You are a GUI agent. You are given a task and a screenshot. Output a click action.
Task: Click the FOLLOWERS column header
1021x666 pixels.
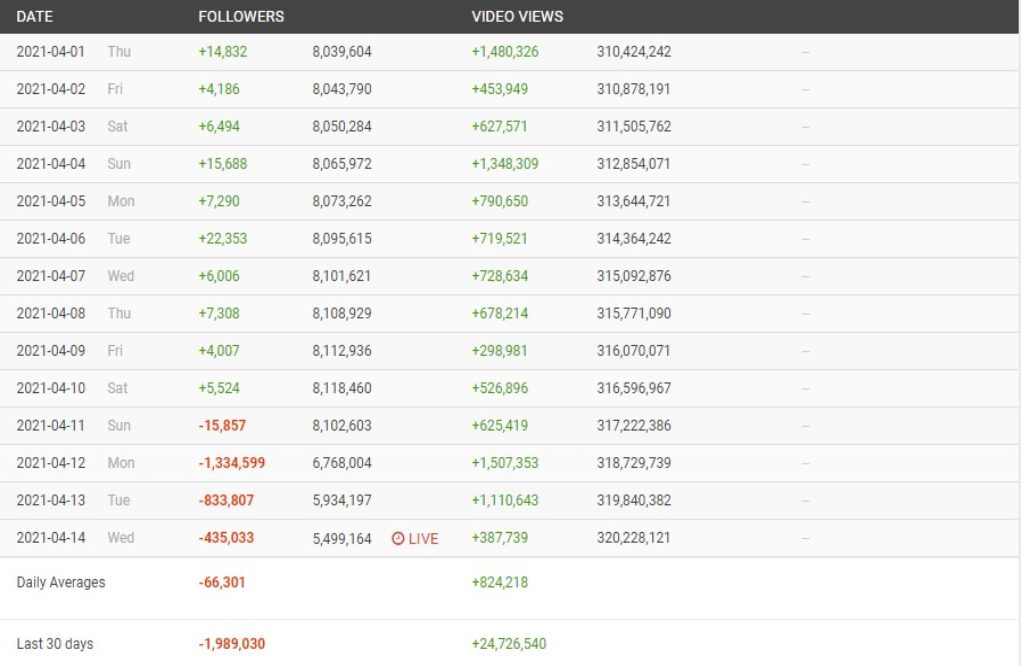(x=241, y=16)
